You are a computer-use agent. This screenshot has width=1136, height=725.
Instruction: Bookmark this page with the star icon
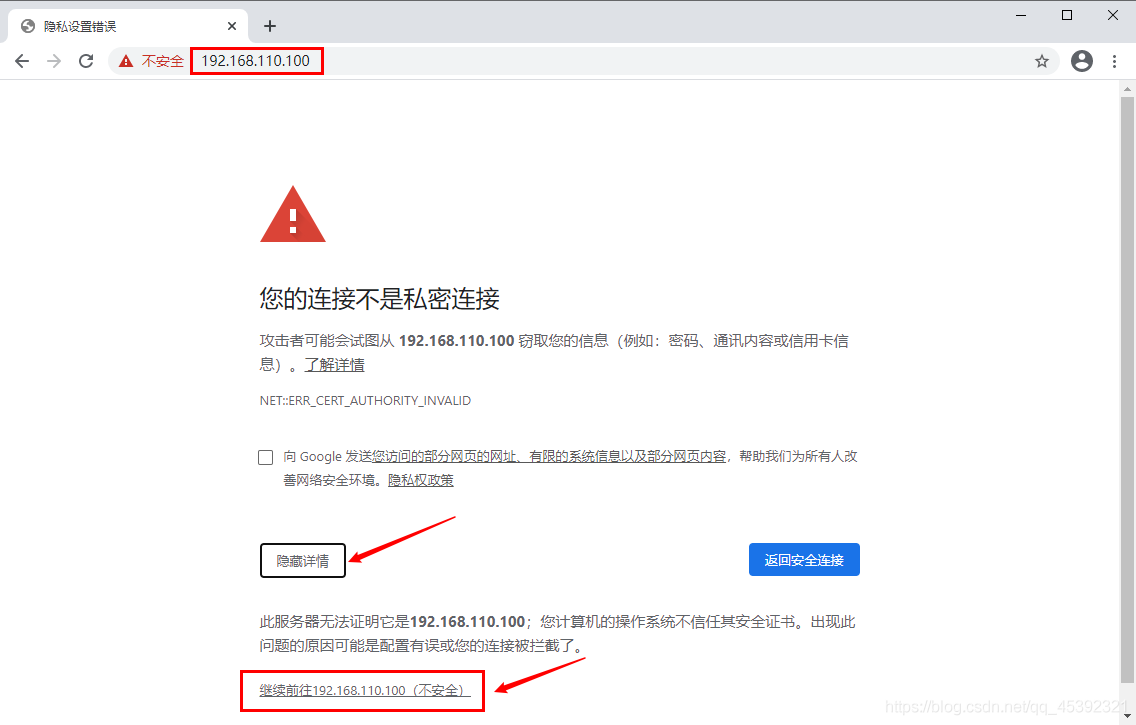[x=1042, y=61]
